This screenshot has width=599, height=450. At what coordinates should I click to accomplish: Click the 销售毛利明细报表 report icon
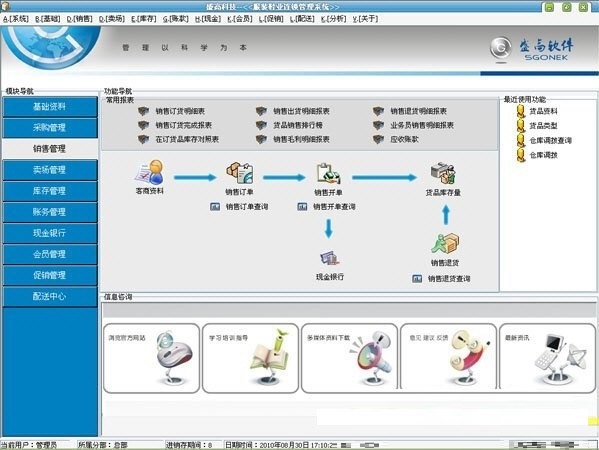[x=261, y=139]
